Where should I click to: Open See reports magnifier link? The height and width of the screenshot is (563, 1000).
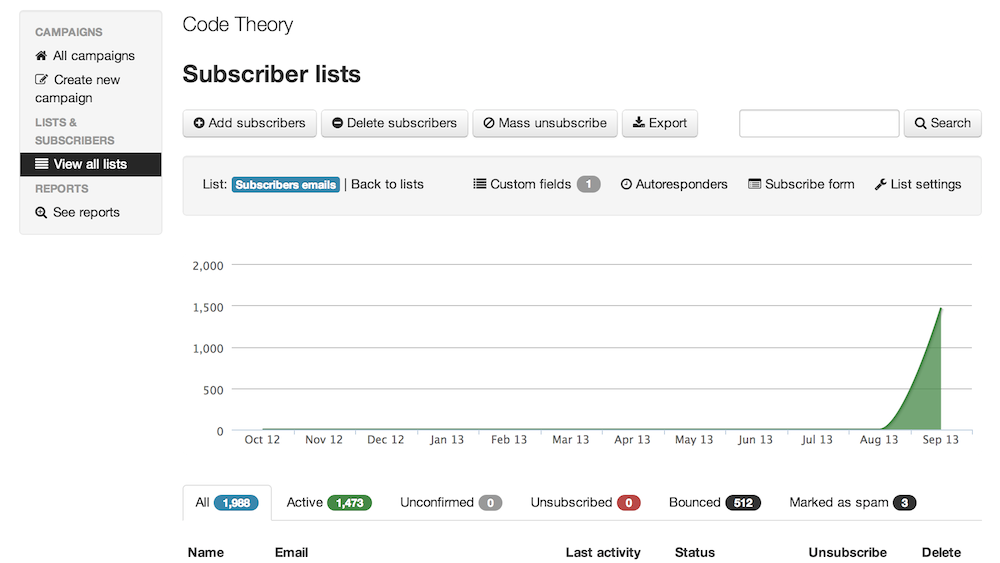[77, 212]
